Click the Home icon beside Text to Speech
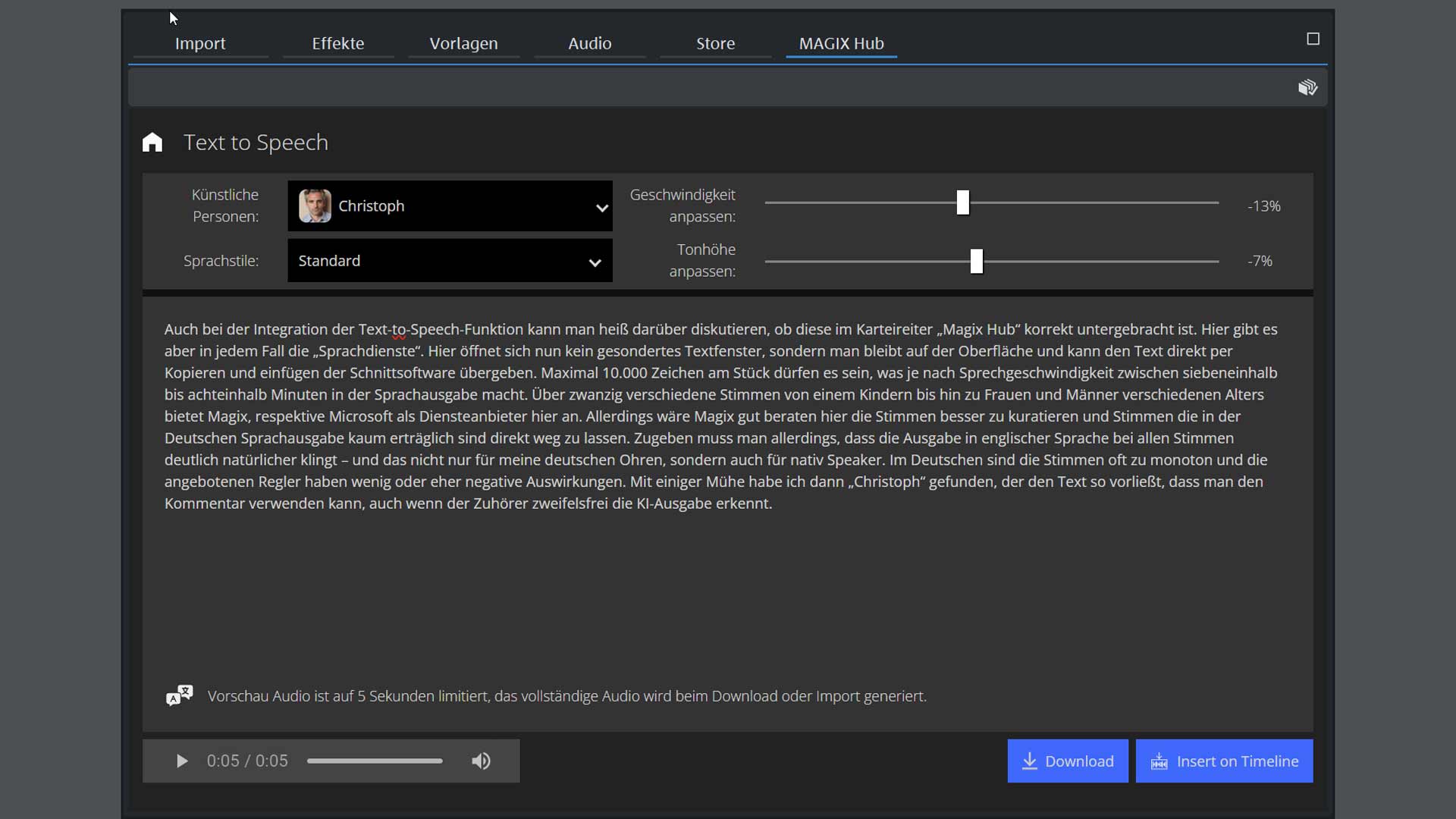Screen dimensions: 1456x819 [x=152, y=143]
